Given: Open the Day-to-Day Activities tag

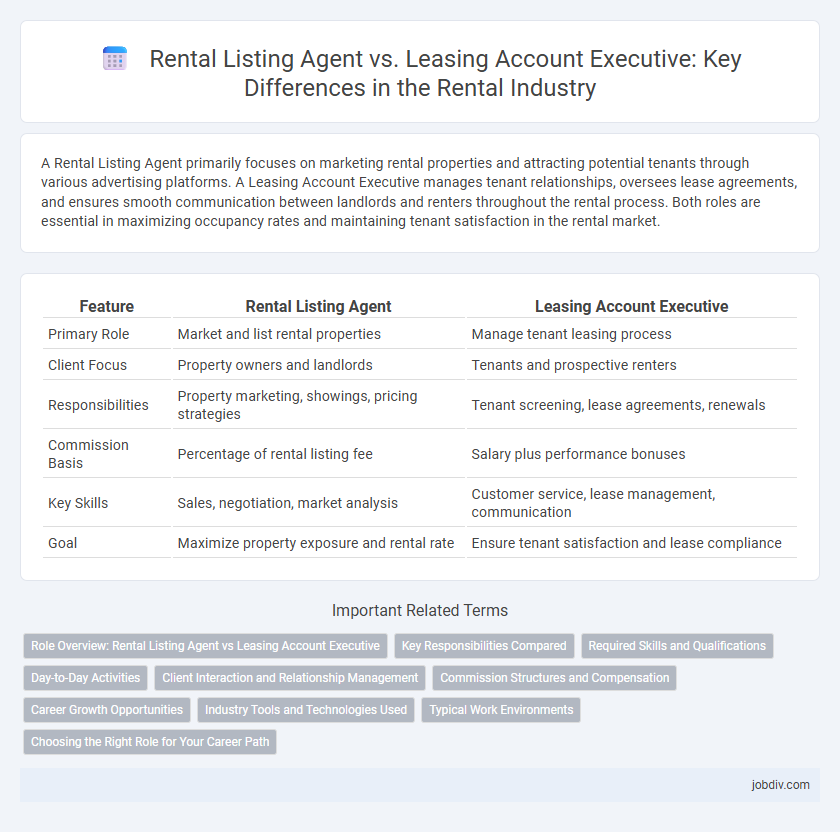Looking at the screenshot, I should pyautogui.click(x=85, y=678).
